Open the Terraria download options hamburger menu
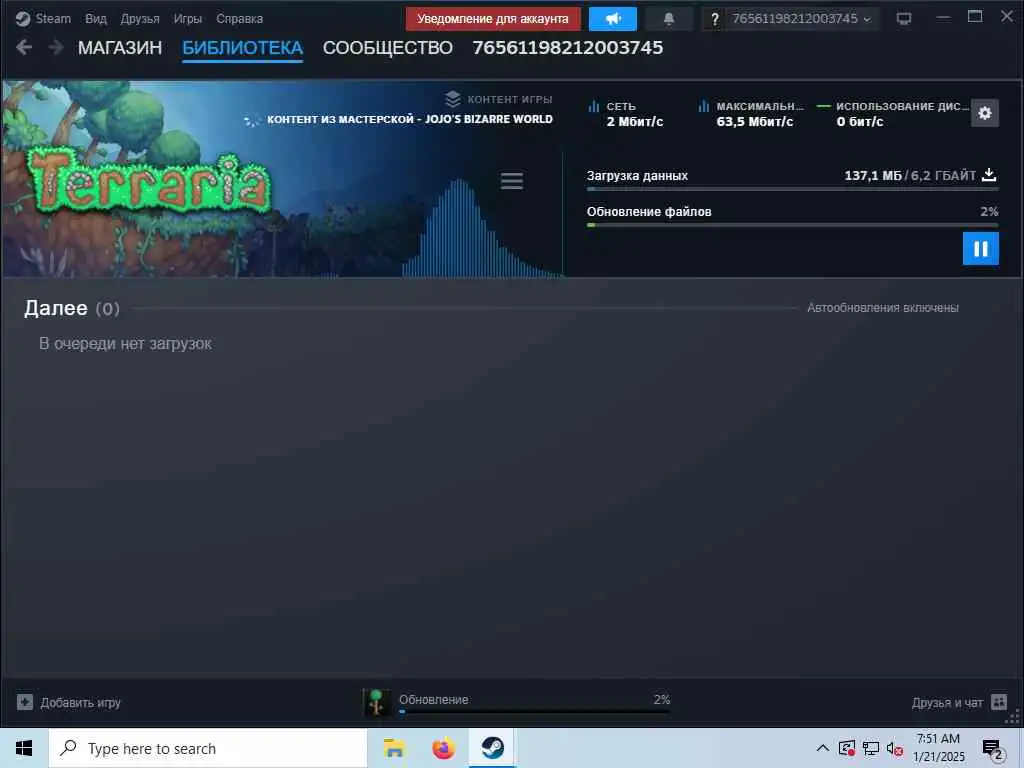Viewport: 1024px width, 768px height. pyautogui.click(x=511, y=181)
